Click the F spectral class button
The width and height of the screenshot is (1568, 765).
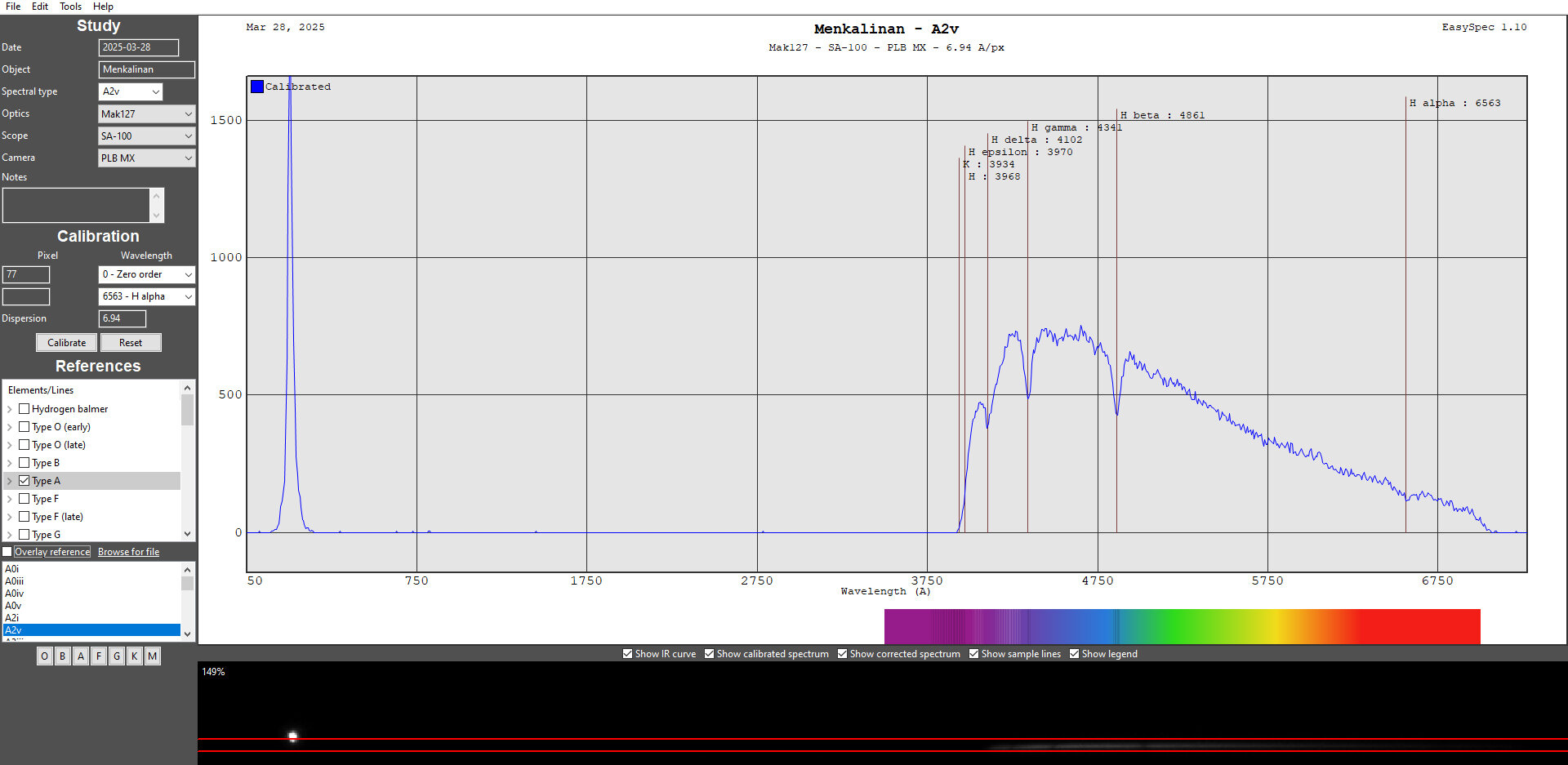pos(99,656)
